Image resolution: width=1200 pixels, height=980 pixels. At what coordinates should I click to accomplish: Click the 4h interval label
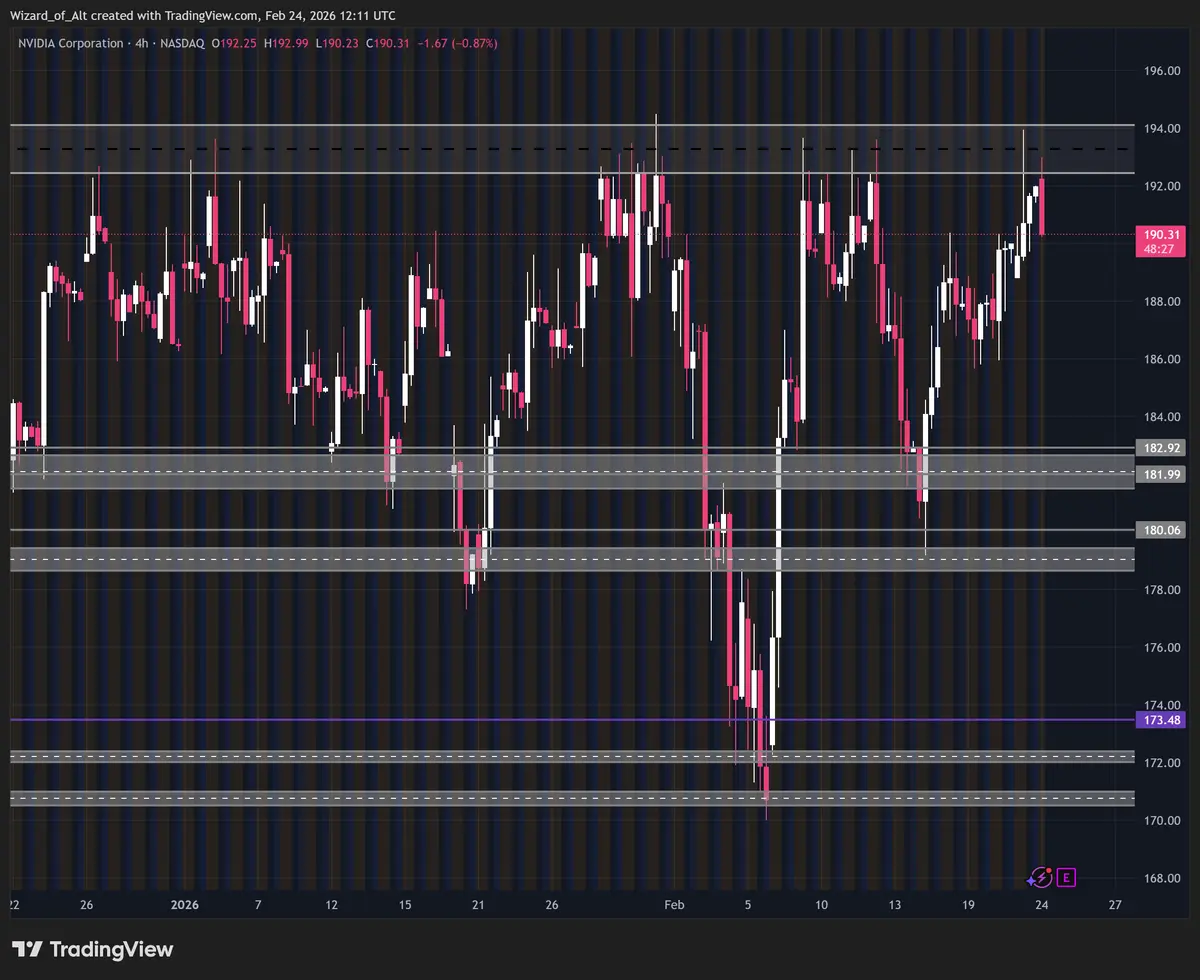tap(141, 43)
